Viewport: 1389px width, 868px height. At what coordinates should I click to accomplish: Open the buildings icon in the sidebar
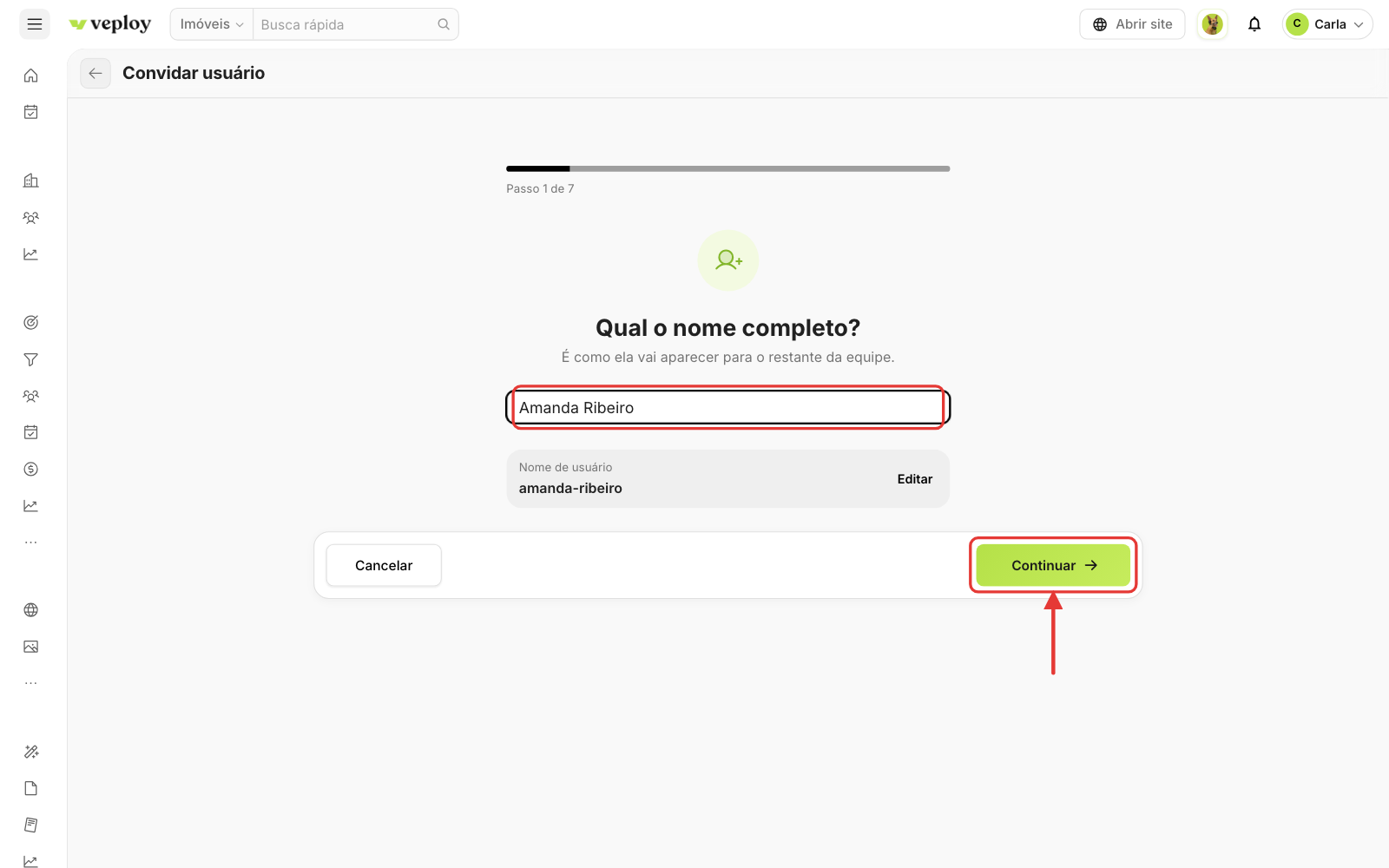click(31, 181)
